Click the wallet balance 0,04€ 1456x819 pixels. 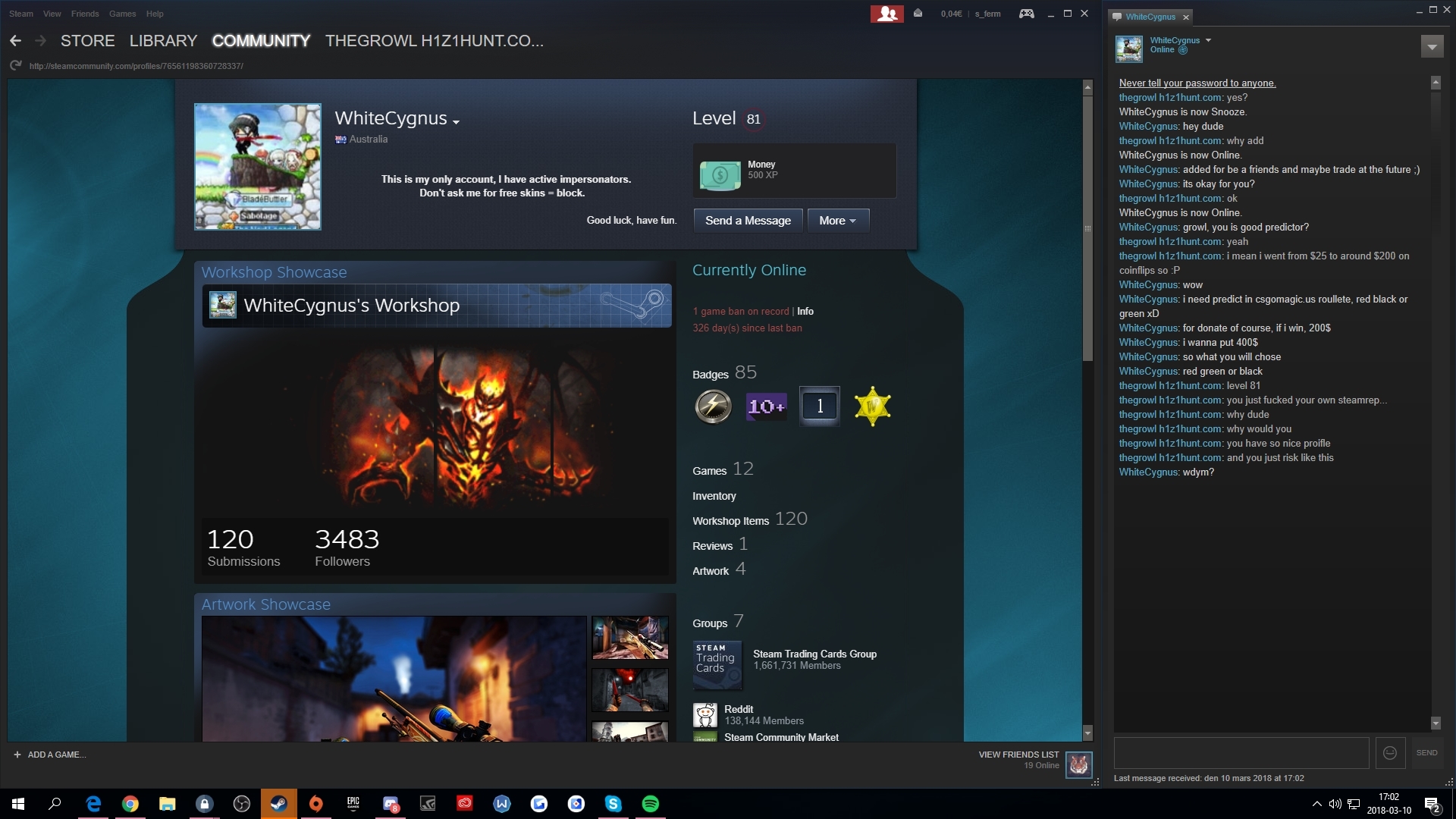(951, 14)
